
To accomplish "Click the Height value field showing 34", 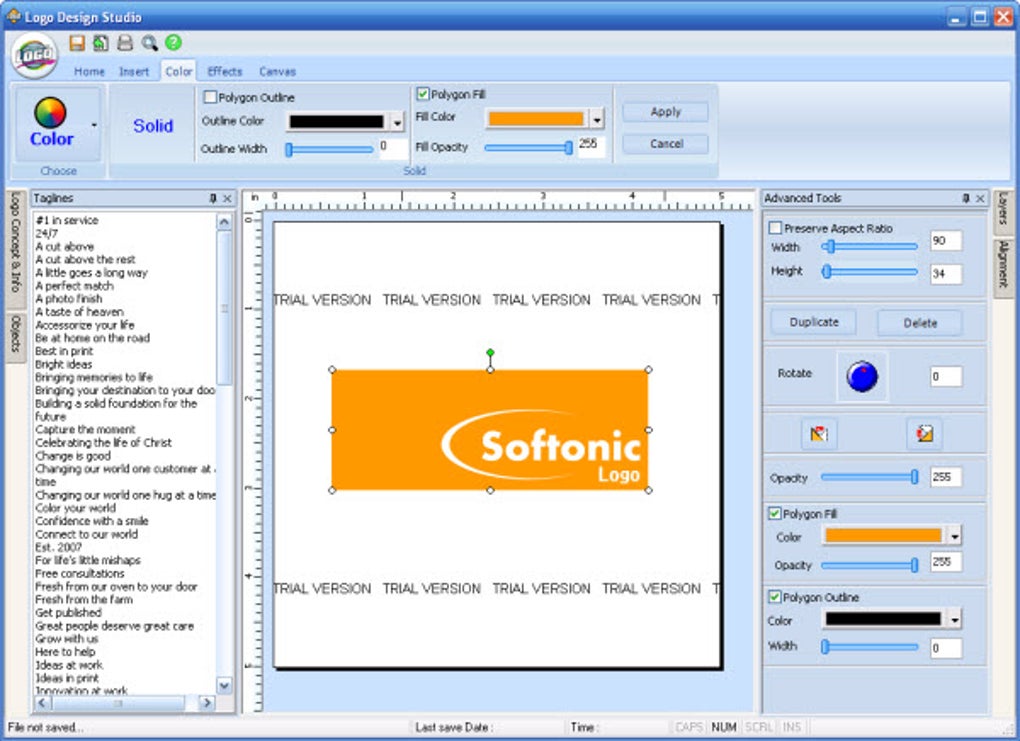I will click(x=945, y=274).
